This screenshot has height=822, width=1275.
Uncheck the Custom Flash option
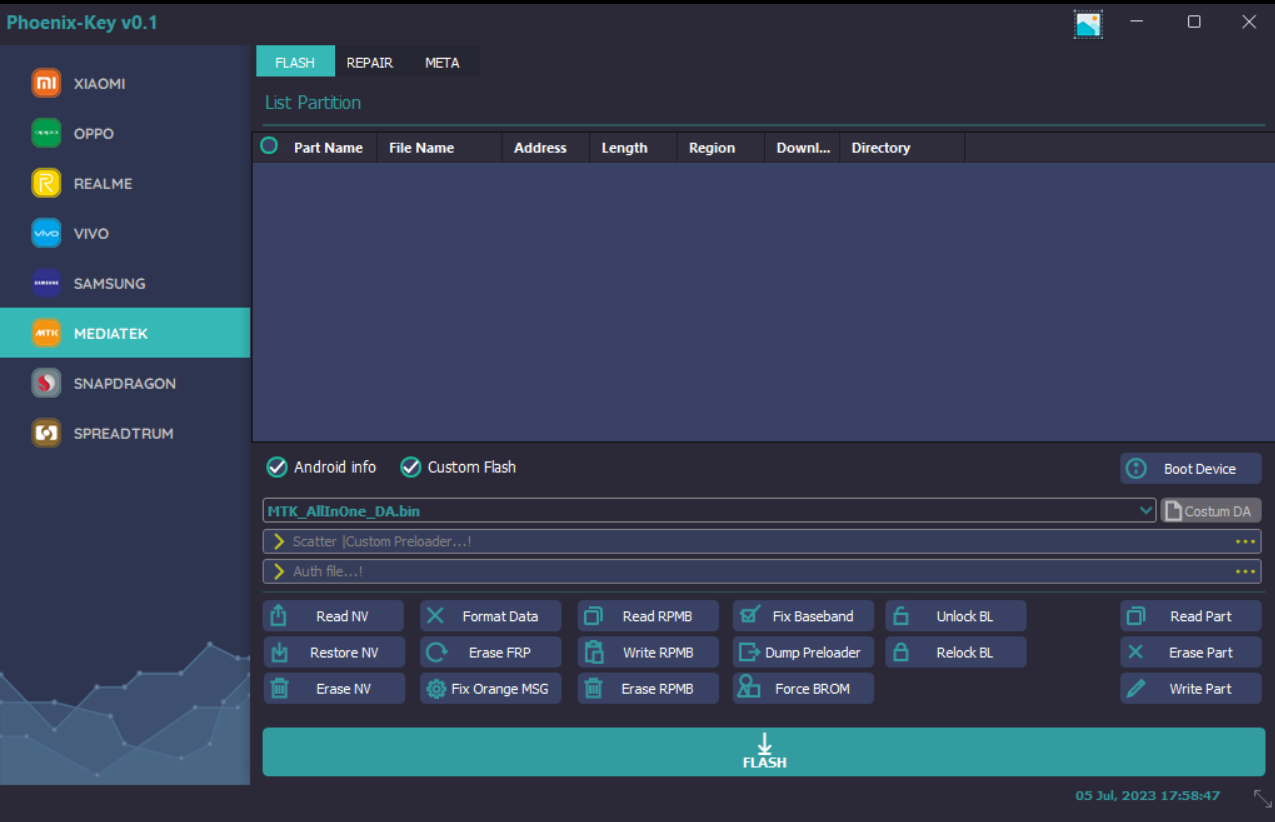(410, 467)
